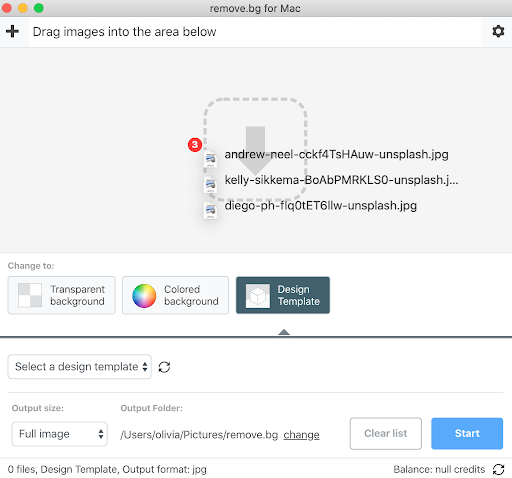Open settings via the gear icon

(x=498, y=31)
